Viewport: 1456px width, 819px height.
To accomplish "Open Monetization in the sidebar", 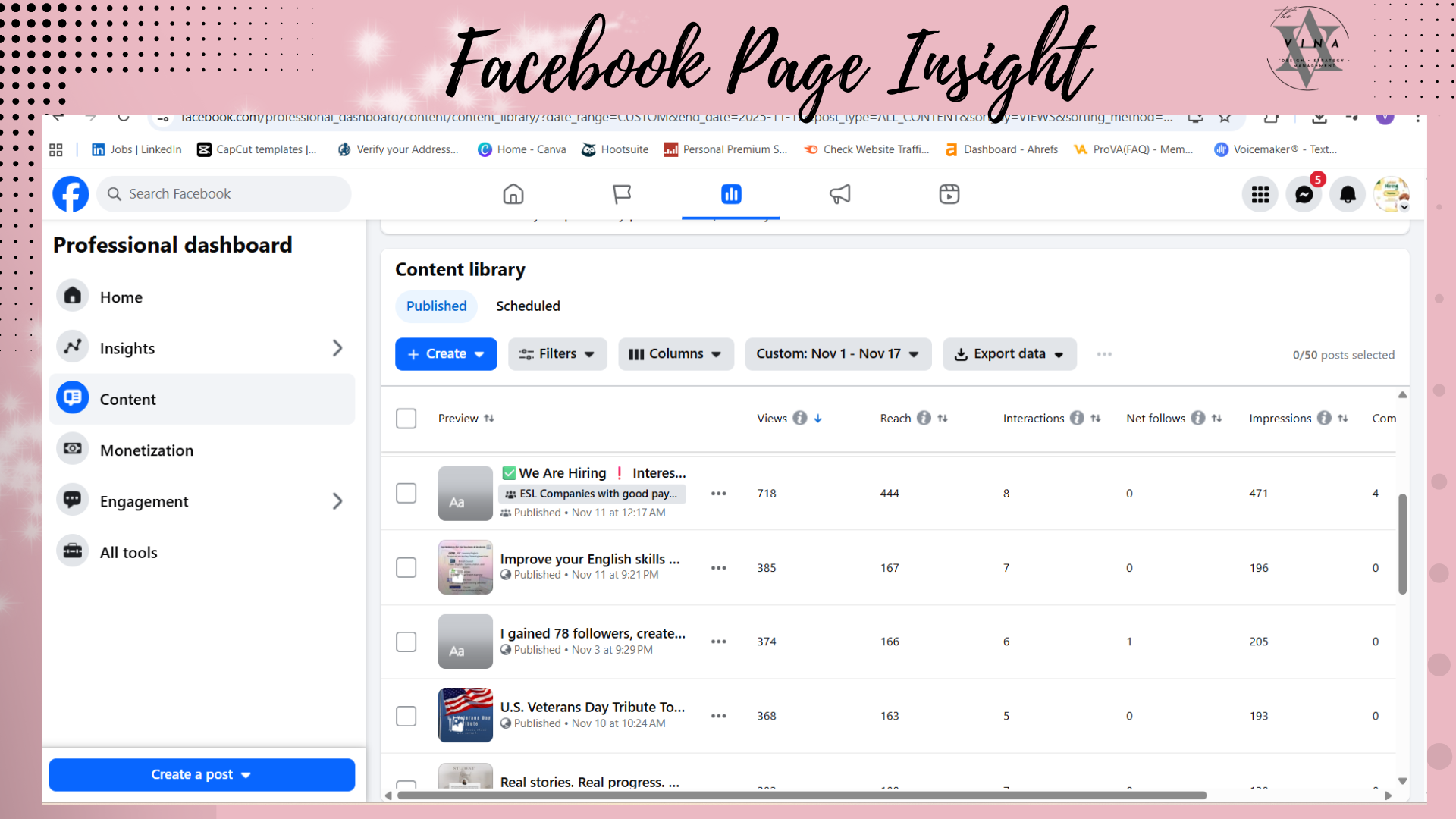I will click(x=146, y=450).
